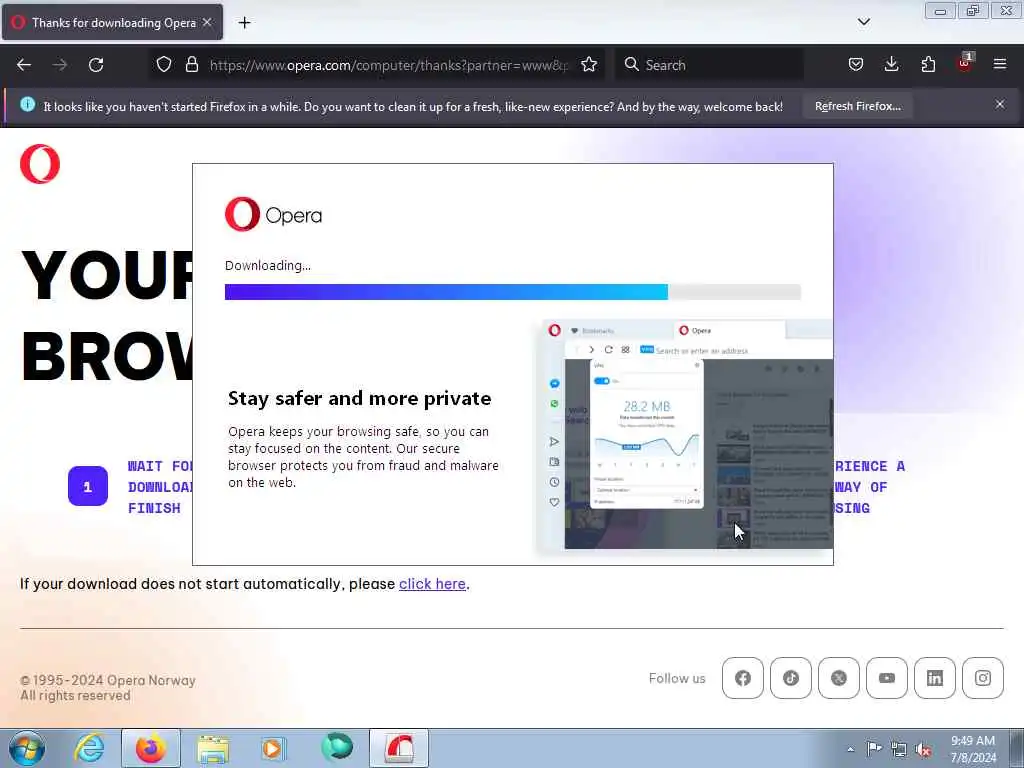Open the Firefox hamburger menu
Screen dimensions: 1024x768
point(1000,65)
